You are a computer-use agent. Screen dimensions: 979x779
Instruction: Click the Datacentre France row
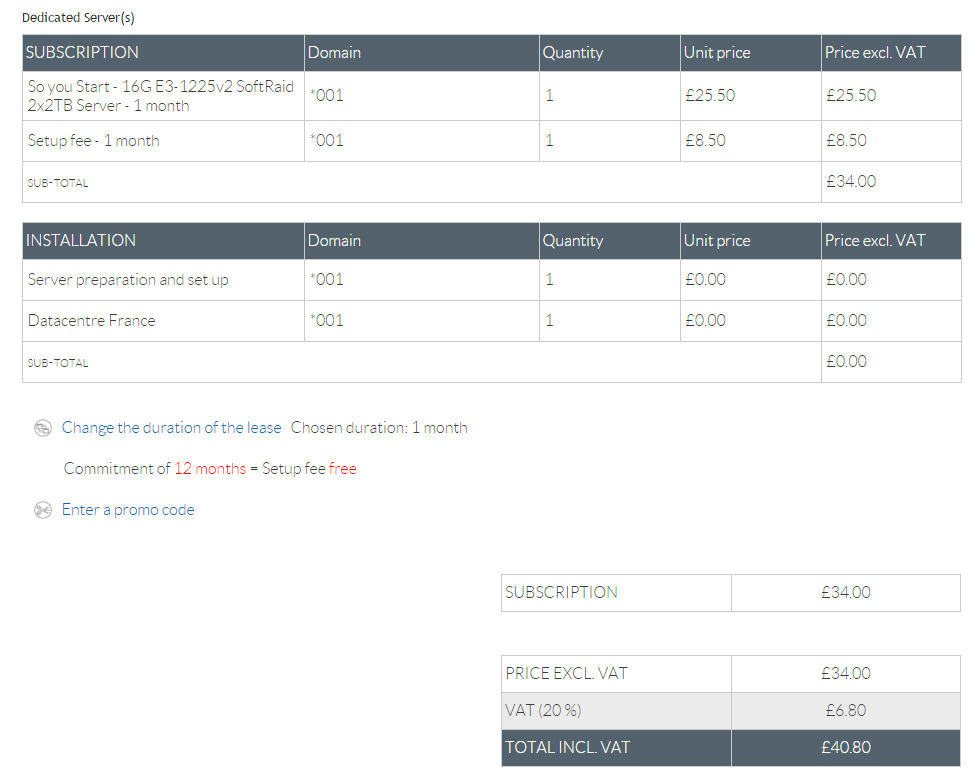pos(491,321)
